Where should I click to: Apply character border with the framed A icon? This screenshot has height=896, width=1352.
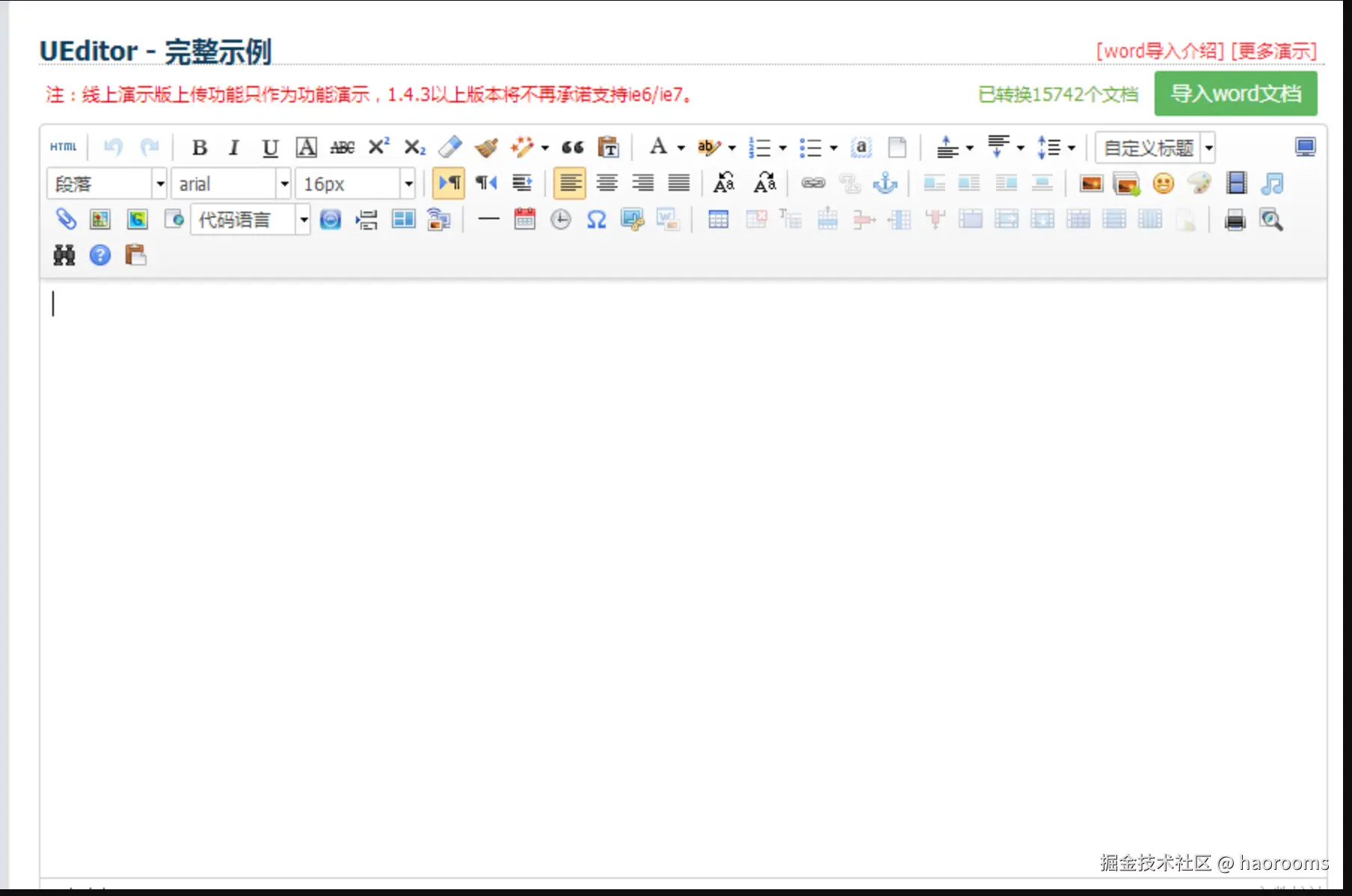[307, 147]
